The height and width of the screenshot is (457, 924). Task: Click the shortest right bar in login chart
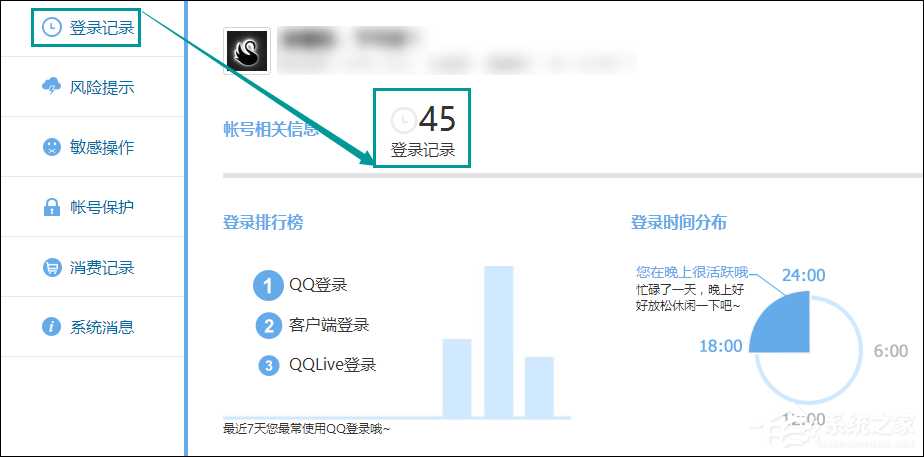pos(539,387)
